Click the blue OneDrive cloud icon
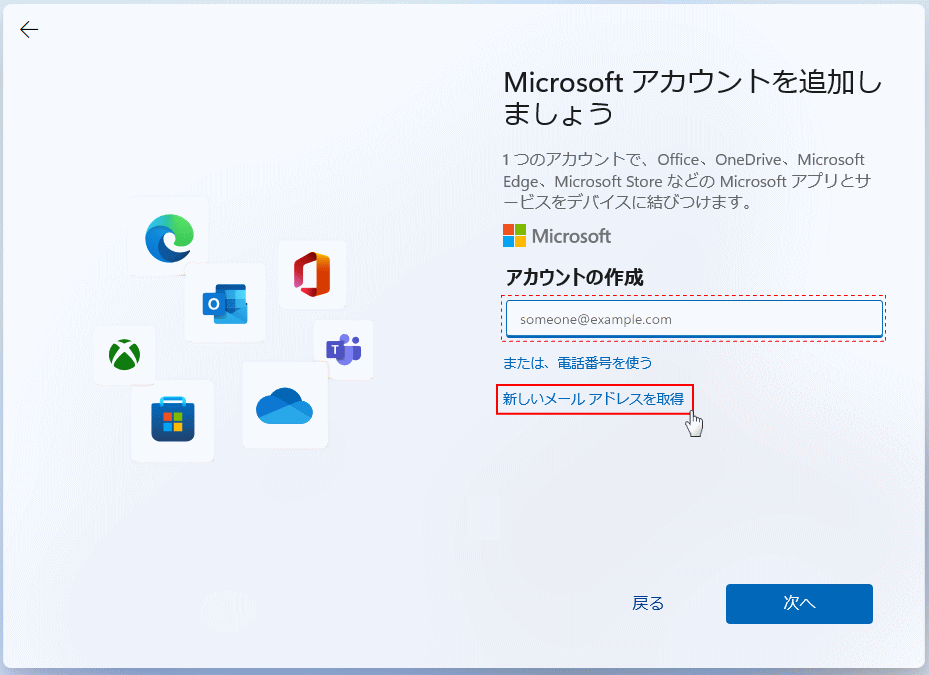This screenshot has width=929, height=675. (285, 405)
